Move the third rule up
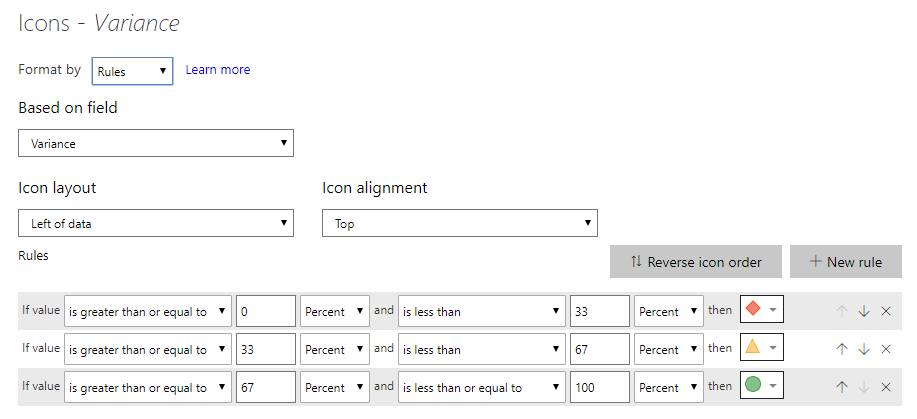 point(842,387)
